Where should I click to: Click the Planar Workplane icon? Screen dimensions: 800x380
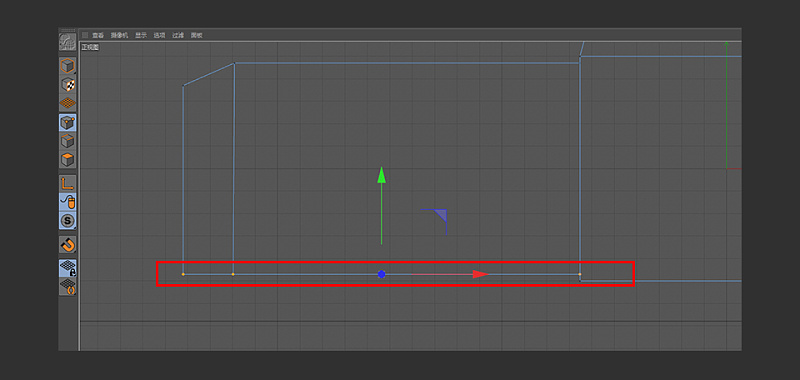click(x=67, y=287)
